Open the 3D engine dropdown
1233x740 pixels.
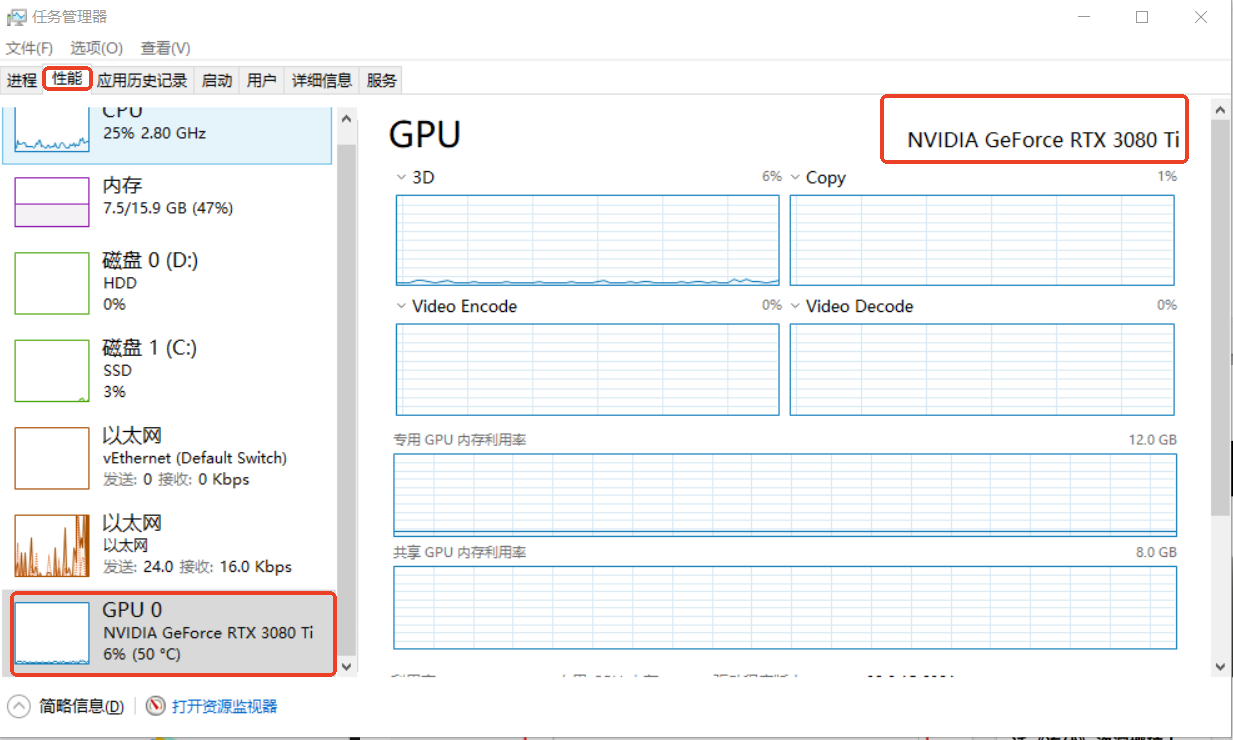point(401,177)
